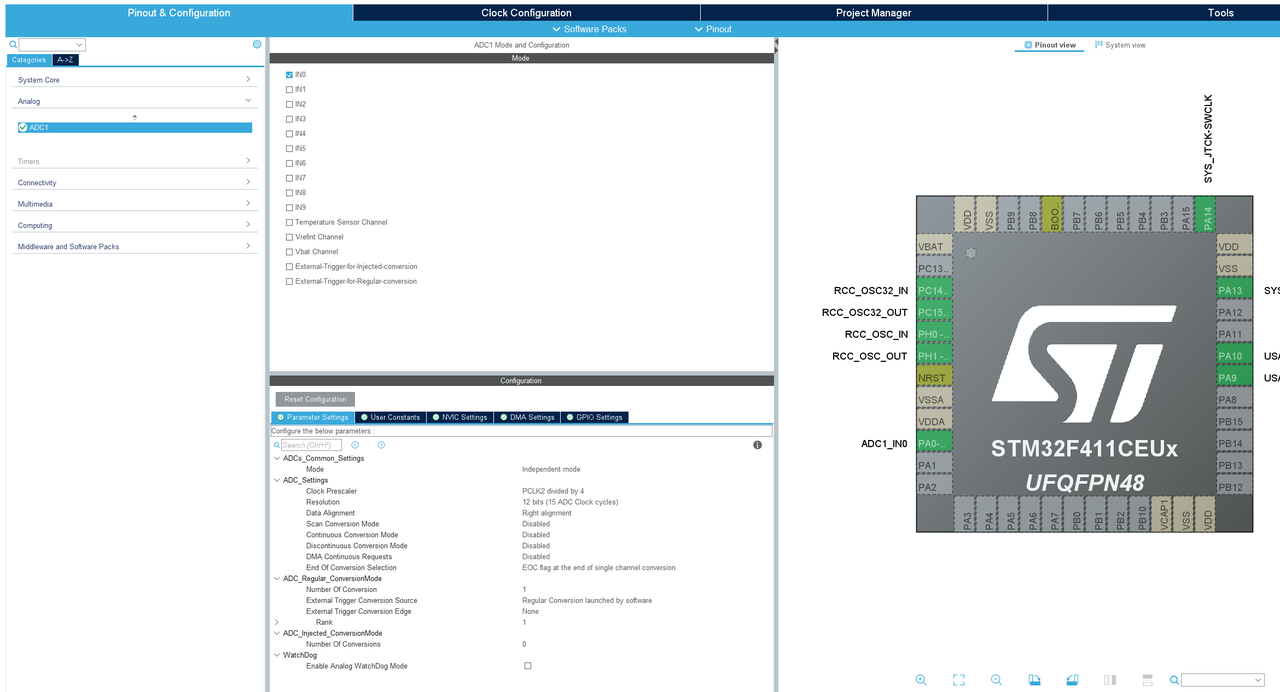Fit chip to view with best-fit icon
Screen dimensions: 1280x692
pyautogui.click(x=959, y=680)
